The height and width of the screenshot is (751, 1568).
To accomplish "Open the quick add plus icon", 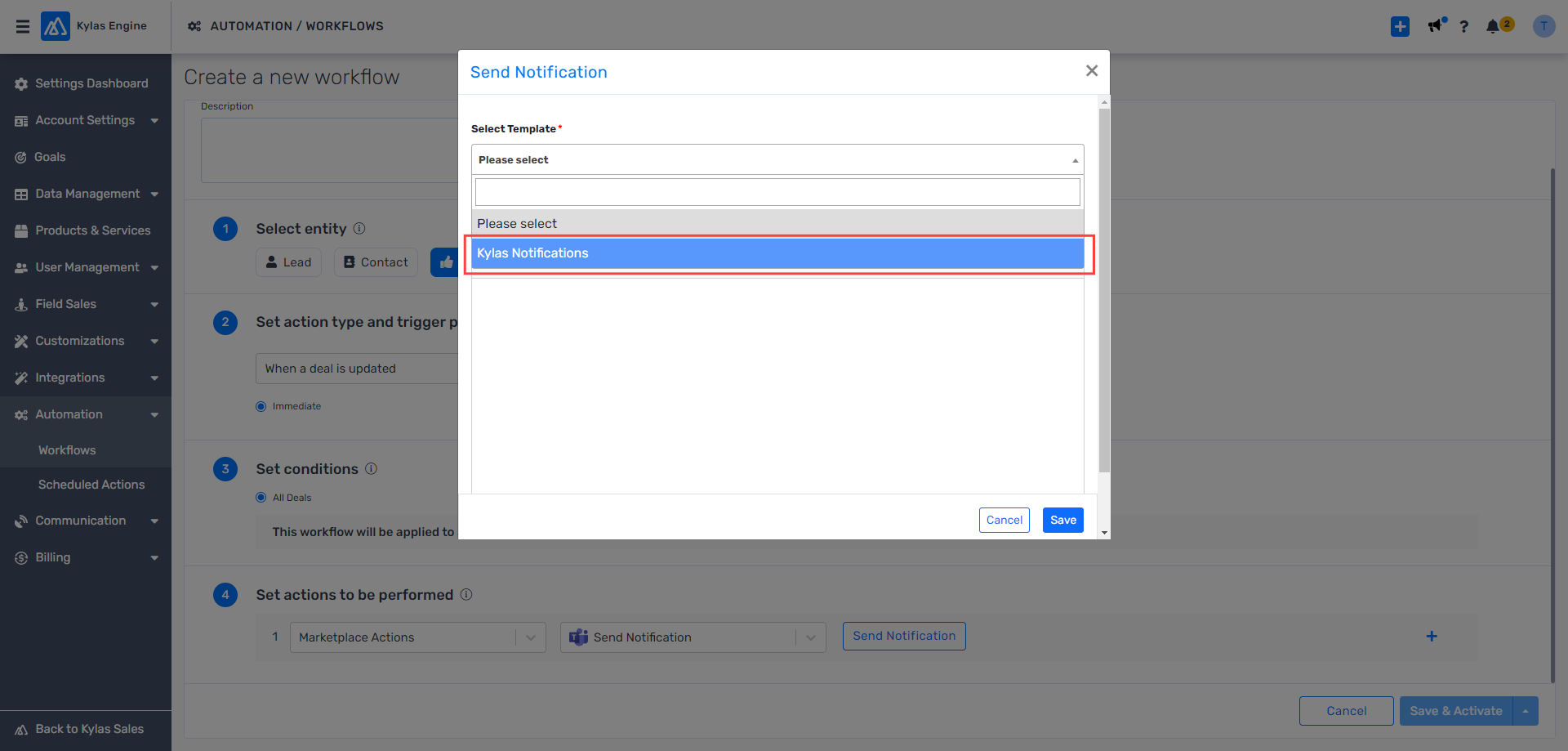I will [x=1400, y=26].
